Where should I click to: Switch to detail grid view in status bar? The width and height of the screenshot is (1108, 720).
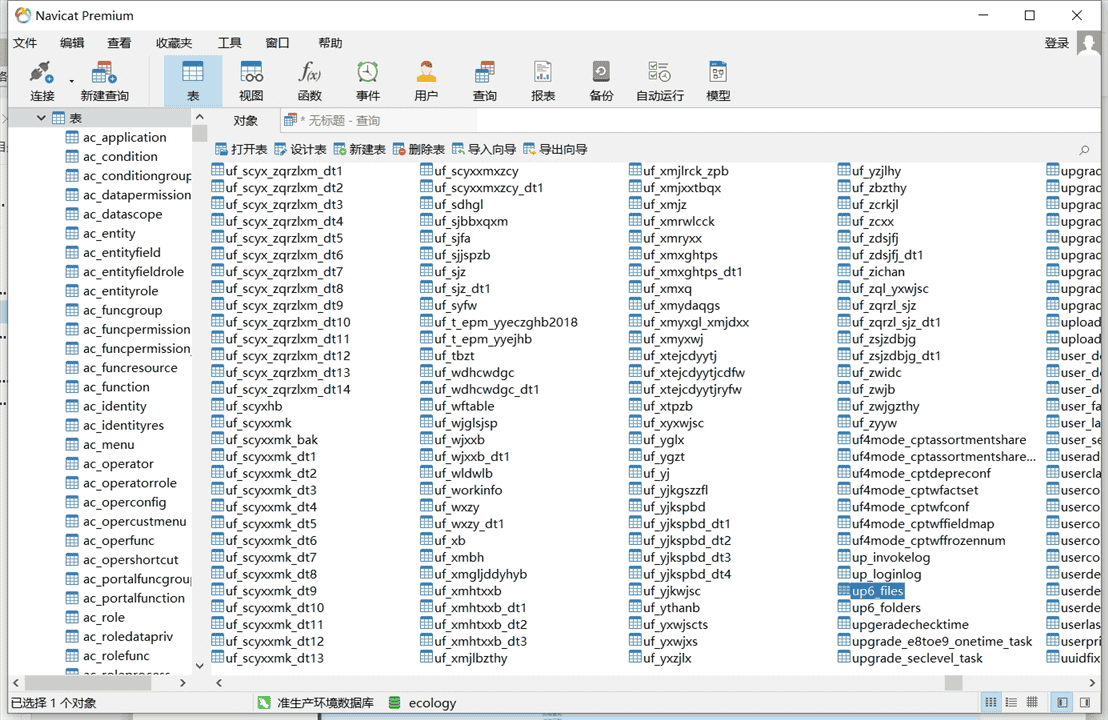(x=1032, y=703)
